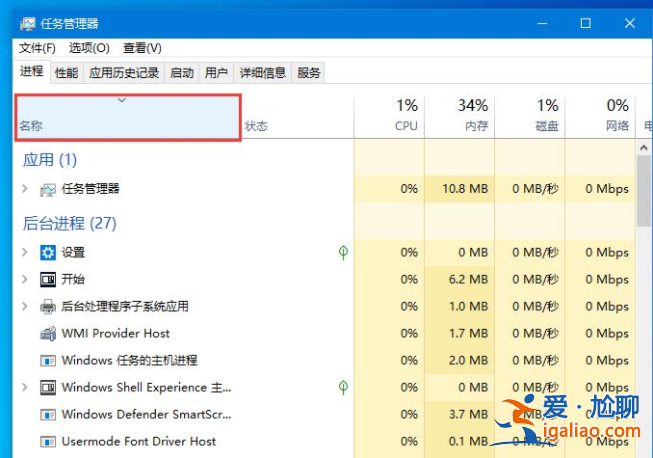
Task: Select the 开始 process row
Action: click(324, 279)
